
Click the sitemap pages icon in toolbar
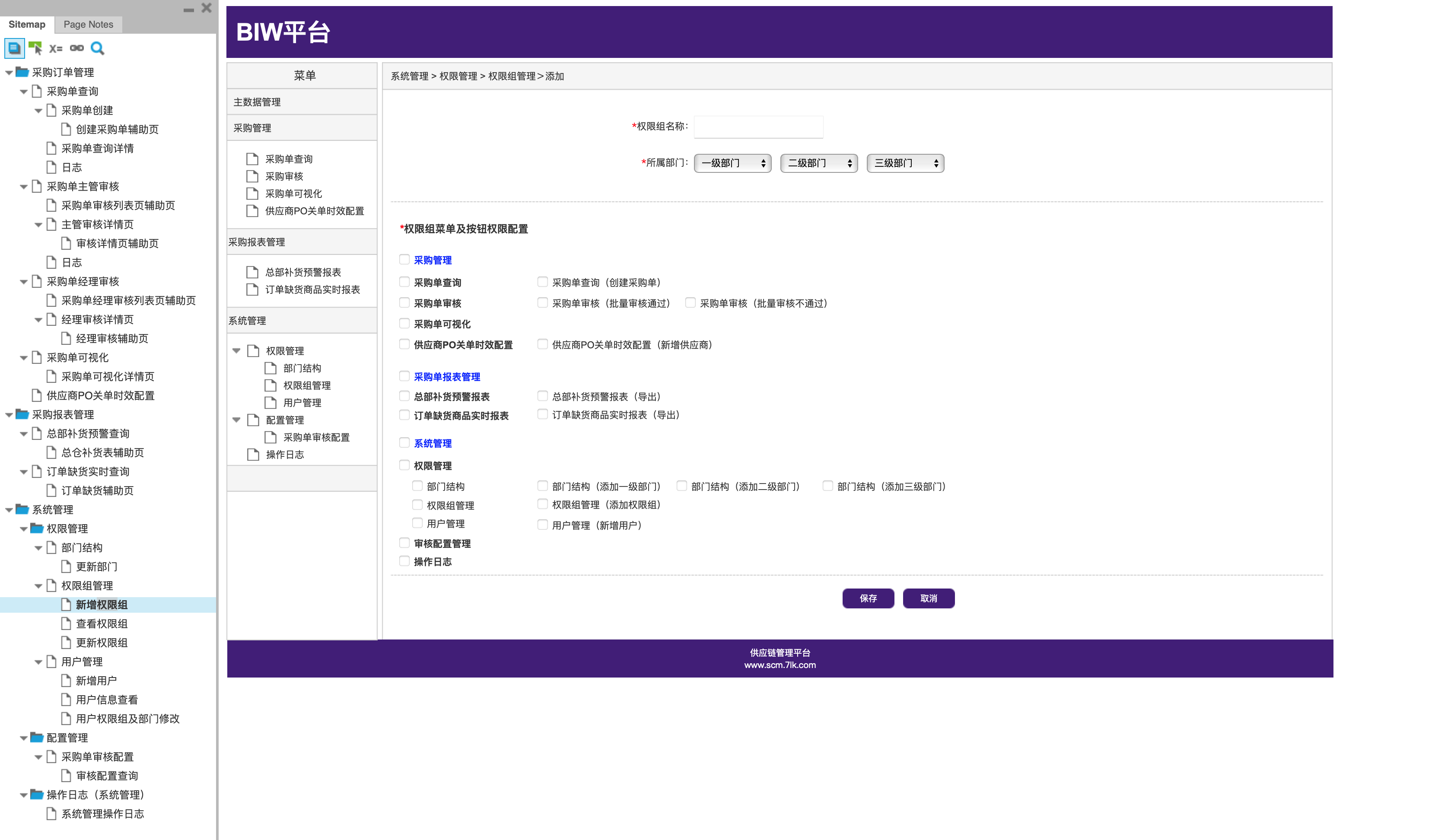pos(14,48)
